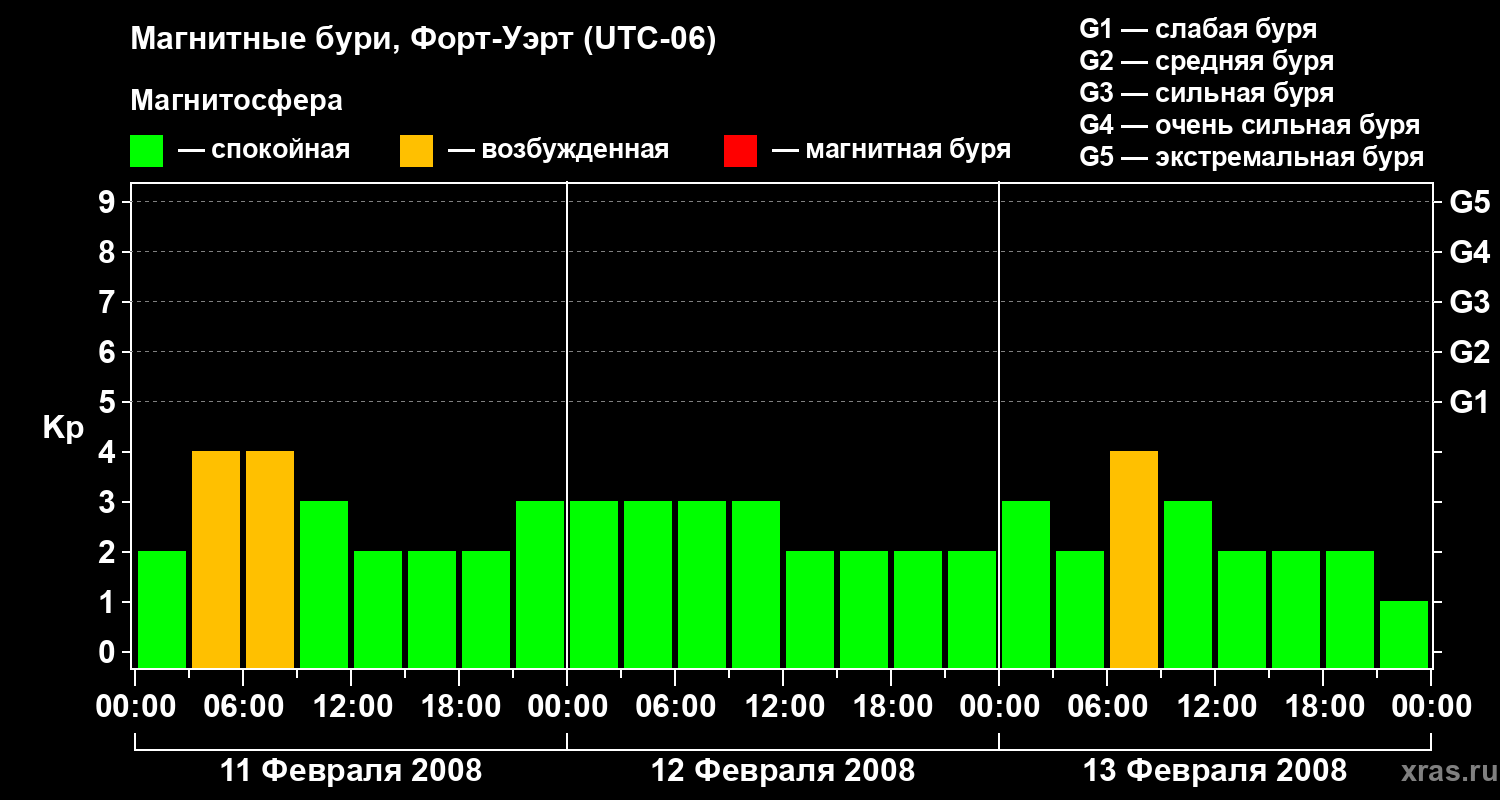Click the '18:00' time label under 13 February
This screenshot has height=800, width=1500.
click(1323, 707)
